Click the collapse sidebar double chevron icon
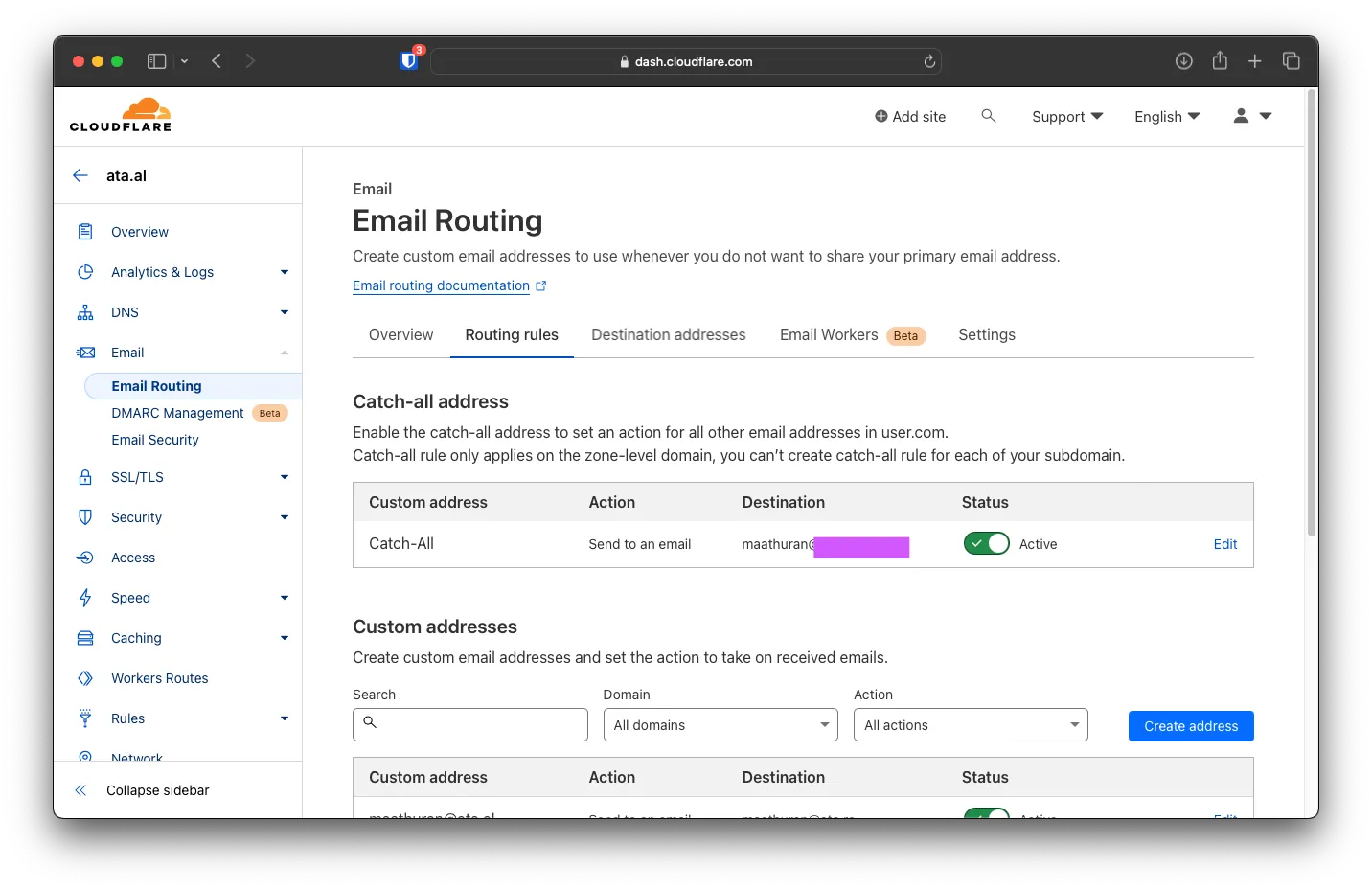 pyautogui.click(x=80, y=790)
